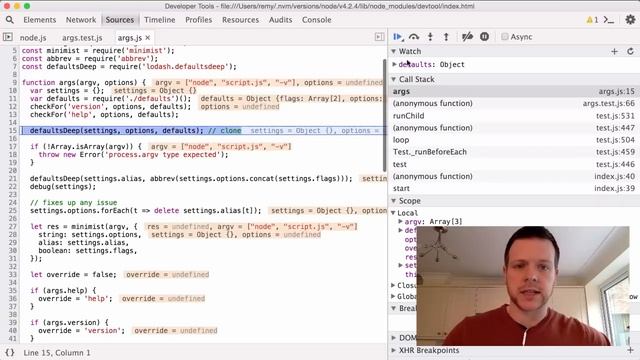Resume script execution
Viewport: 640px width, 360px height.
pyautogui.click(x=398, y=37)
